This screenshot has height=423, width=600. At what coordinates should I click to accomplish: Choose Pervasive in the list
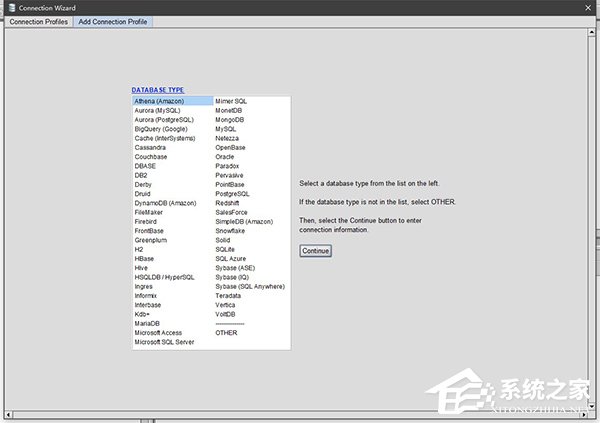pyautogui.click(x=229, y=175)
